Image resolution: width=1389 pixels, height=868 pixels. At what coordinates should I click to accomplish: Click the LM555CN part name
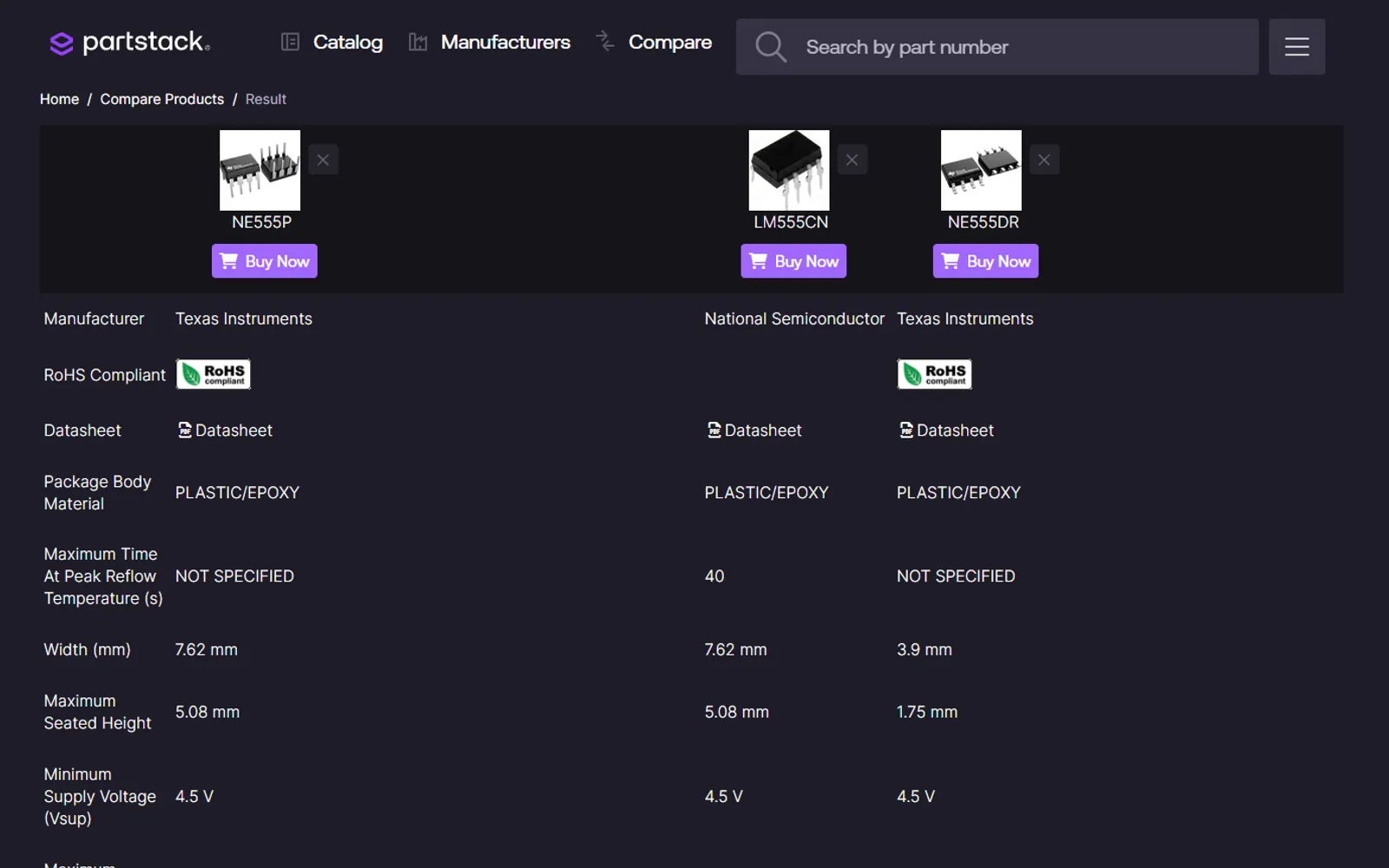[791, 222]
